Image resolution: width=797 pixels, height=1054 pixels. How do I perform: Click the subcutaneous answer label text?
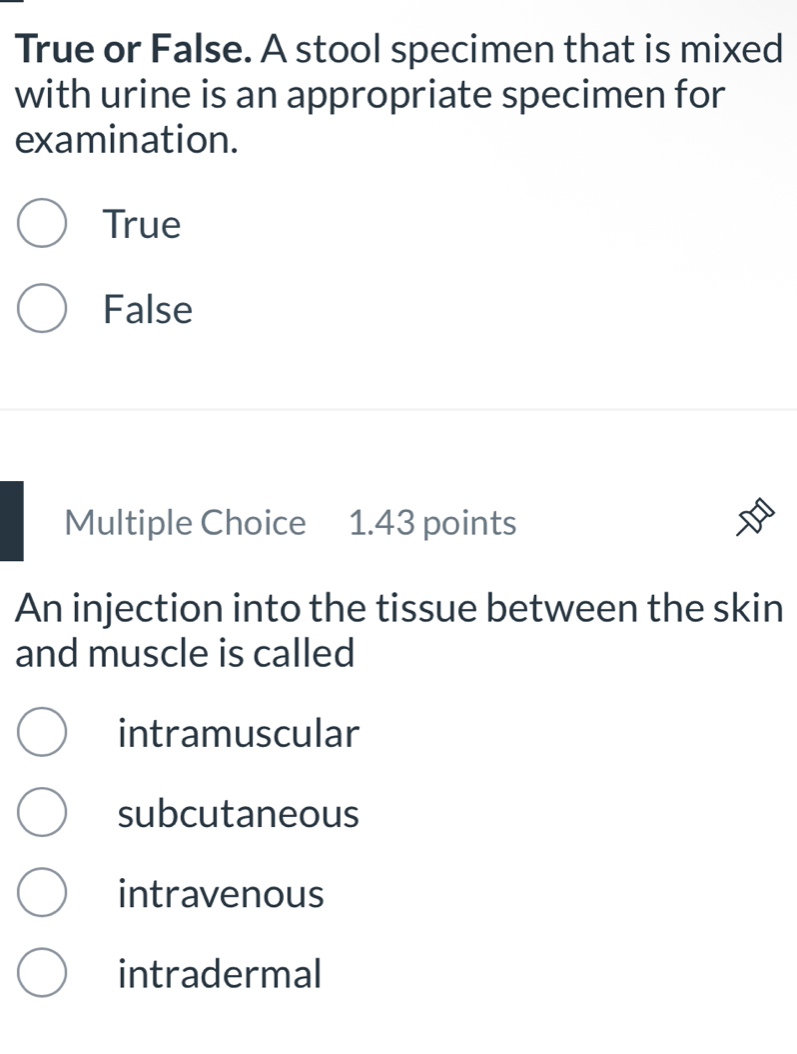pyautogui.click(x=235, y=813)
